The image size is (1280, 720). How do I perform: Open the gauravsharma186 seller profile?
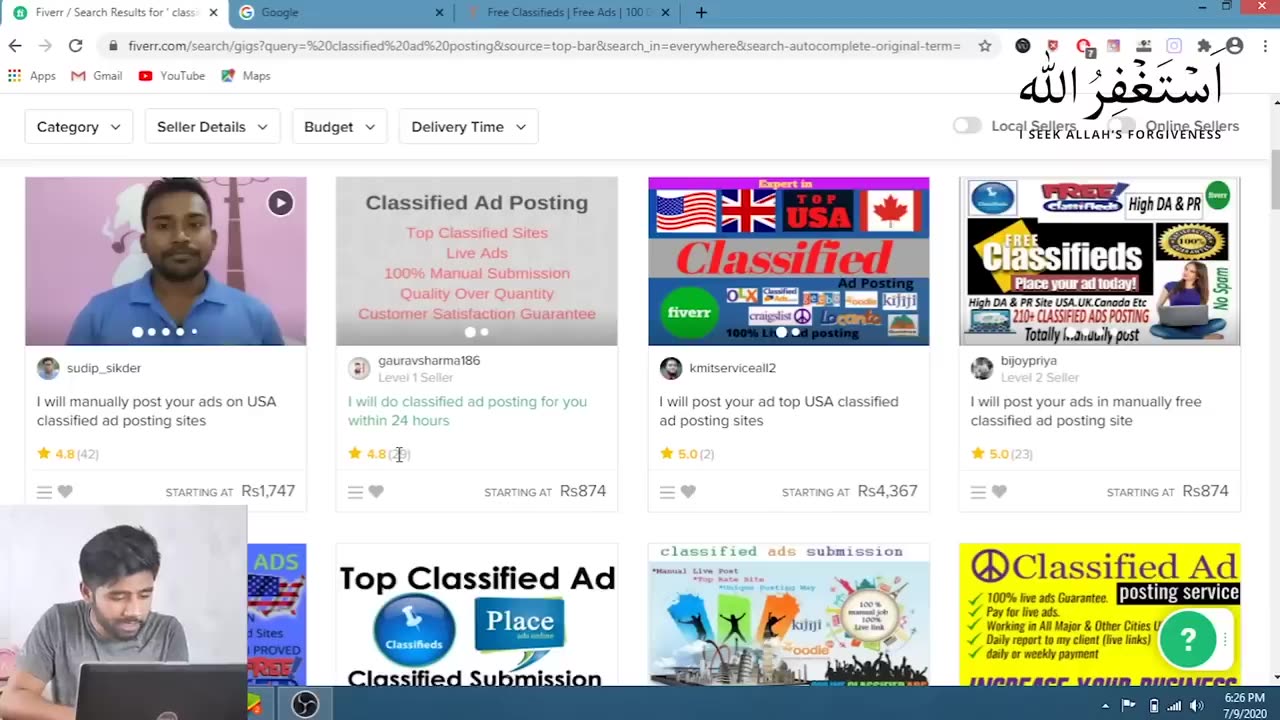pos(429,360)
